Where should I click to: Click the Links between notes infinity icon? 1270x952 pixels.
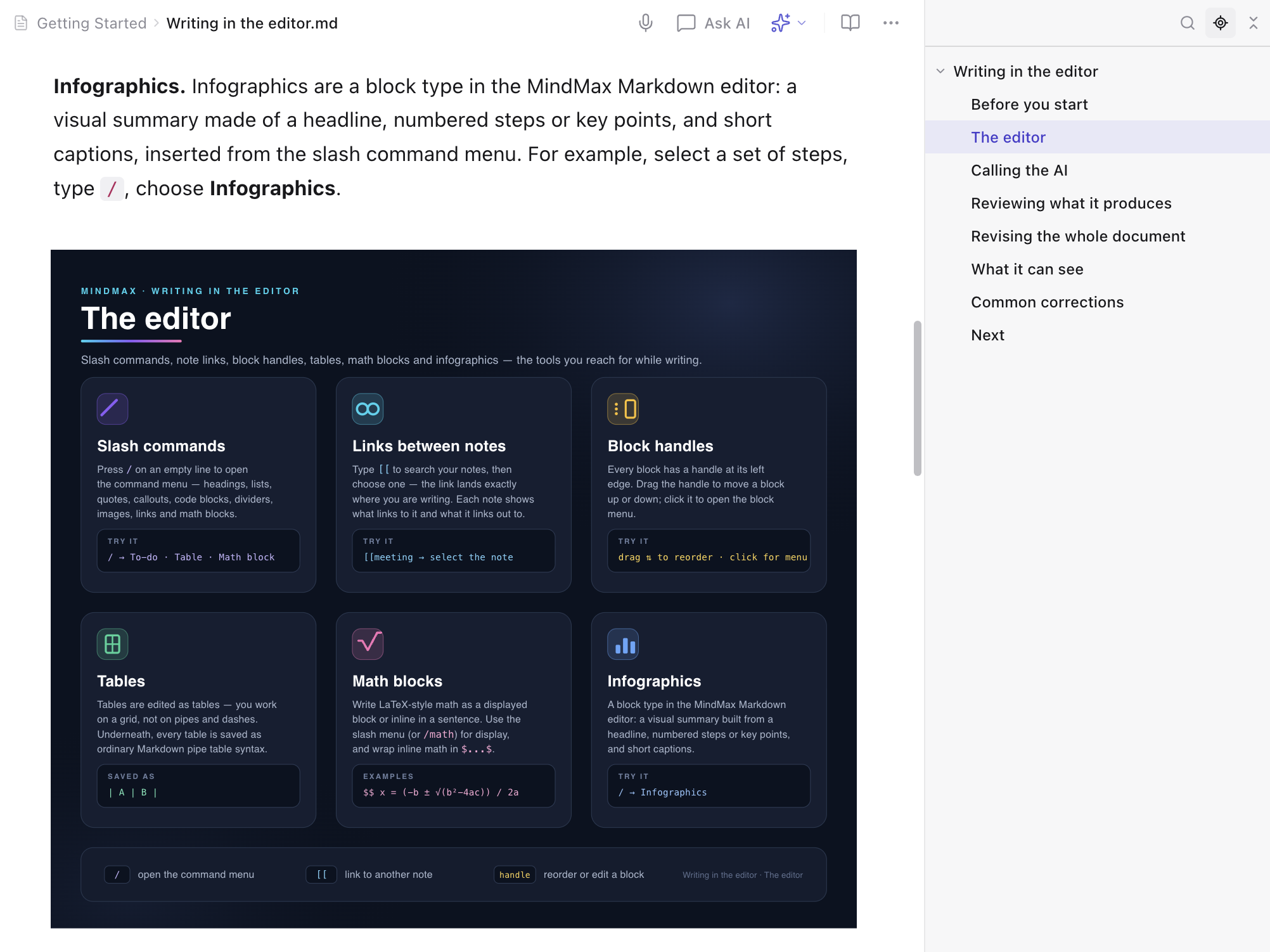point(368,409)
